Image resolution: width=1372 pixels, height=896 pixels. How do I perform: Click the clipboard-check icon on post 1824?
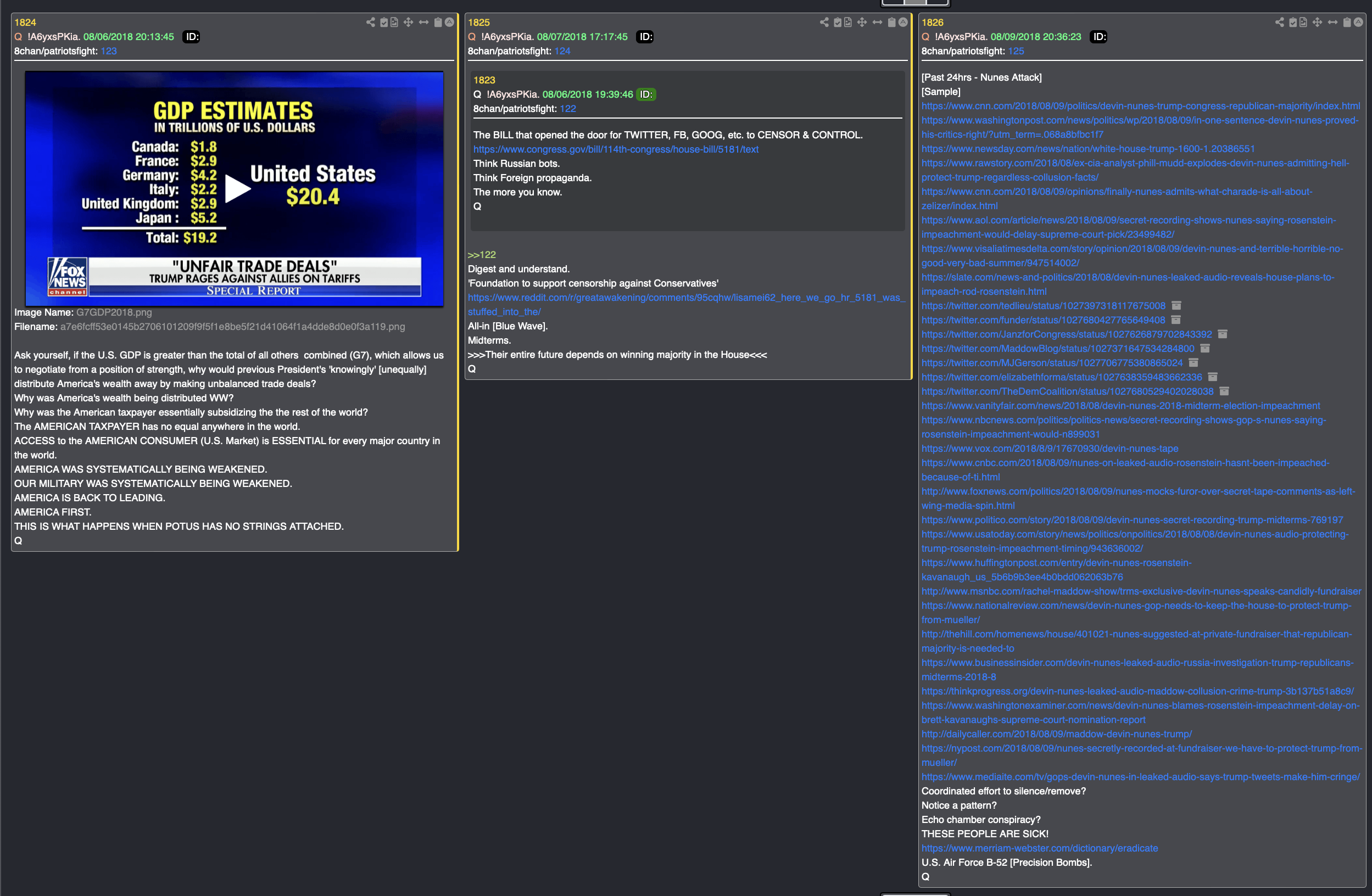coord(384,23)
